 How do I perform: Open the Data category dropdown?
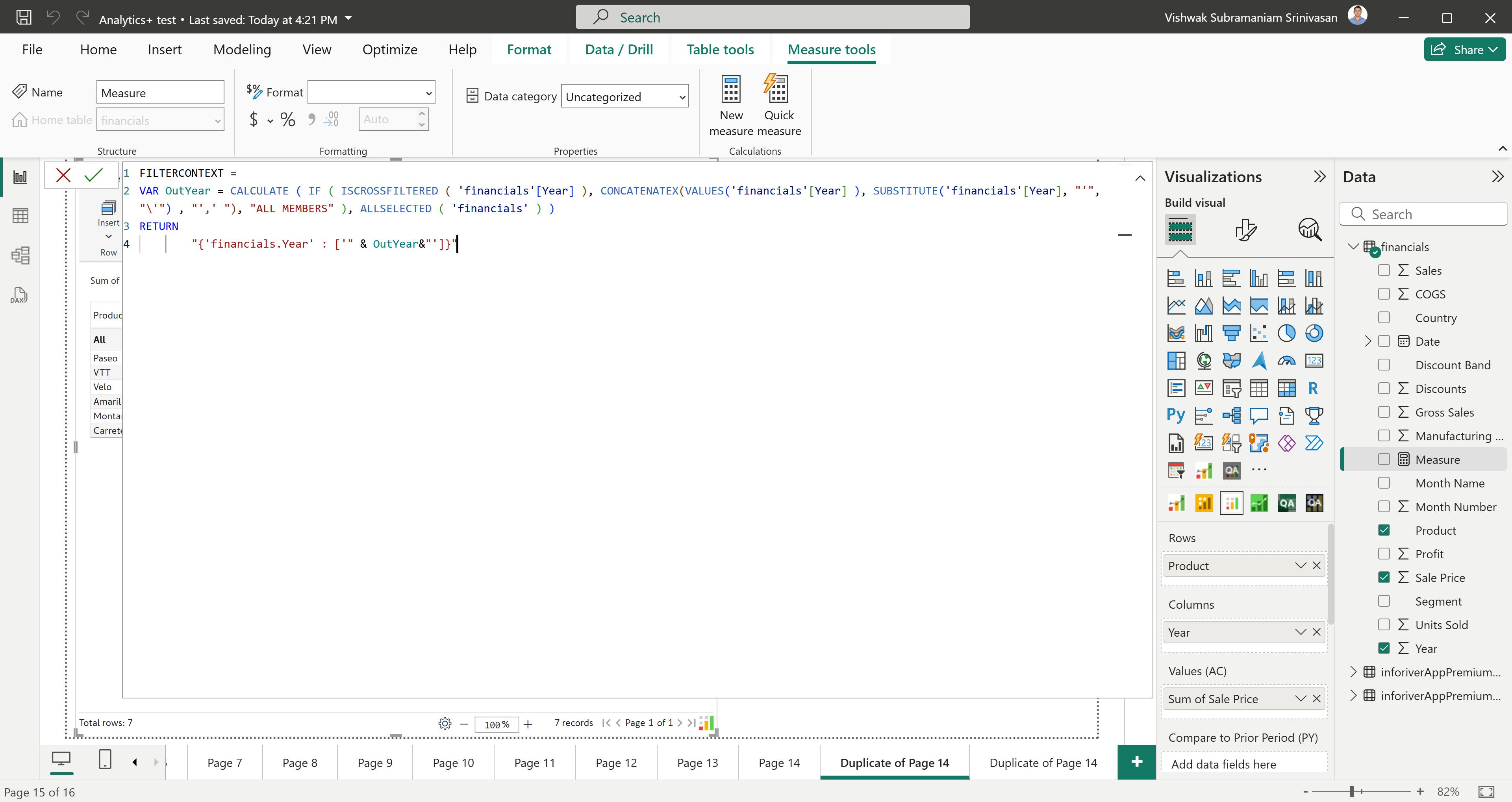(x=624, y=97)
